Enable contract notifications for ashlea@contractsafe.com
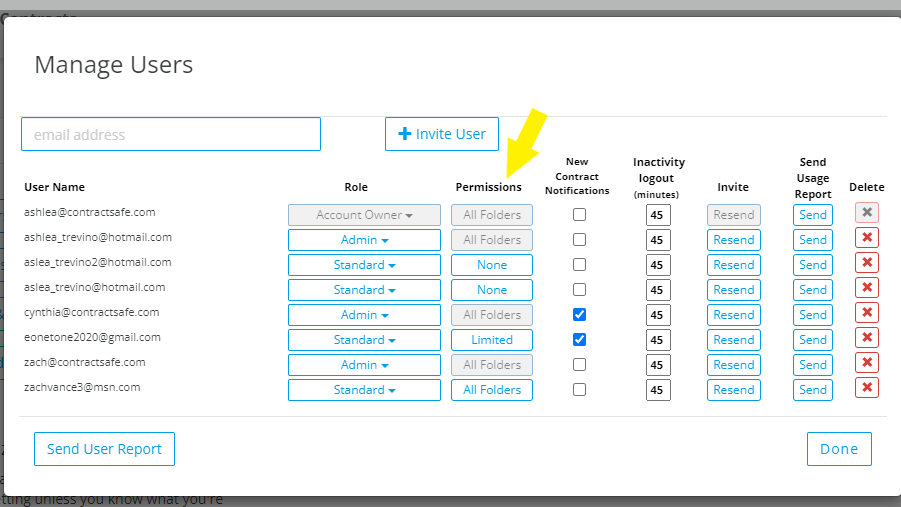Viewport: 901px width, 507px height. 579,215
